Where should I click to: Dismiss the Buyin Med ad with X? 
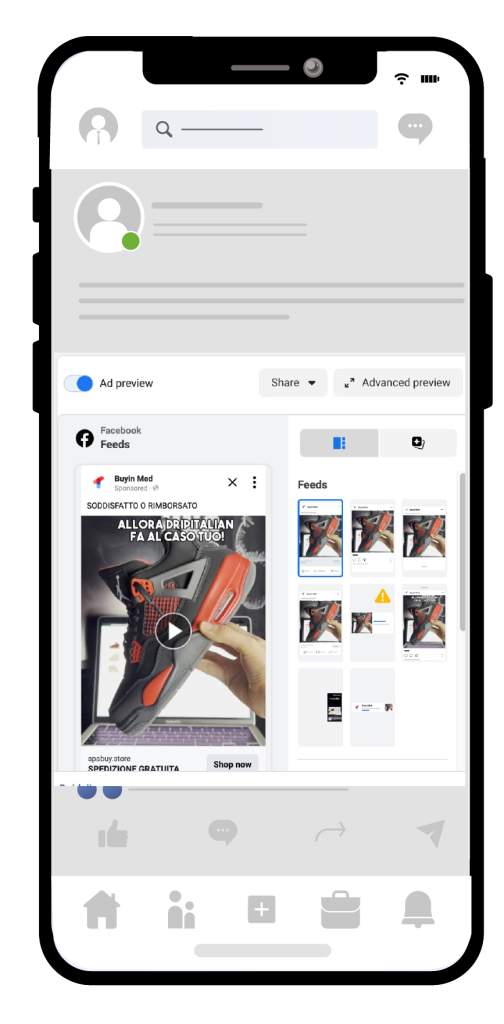pos(232,483)
